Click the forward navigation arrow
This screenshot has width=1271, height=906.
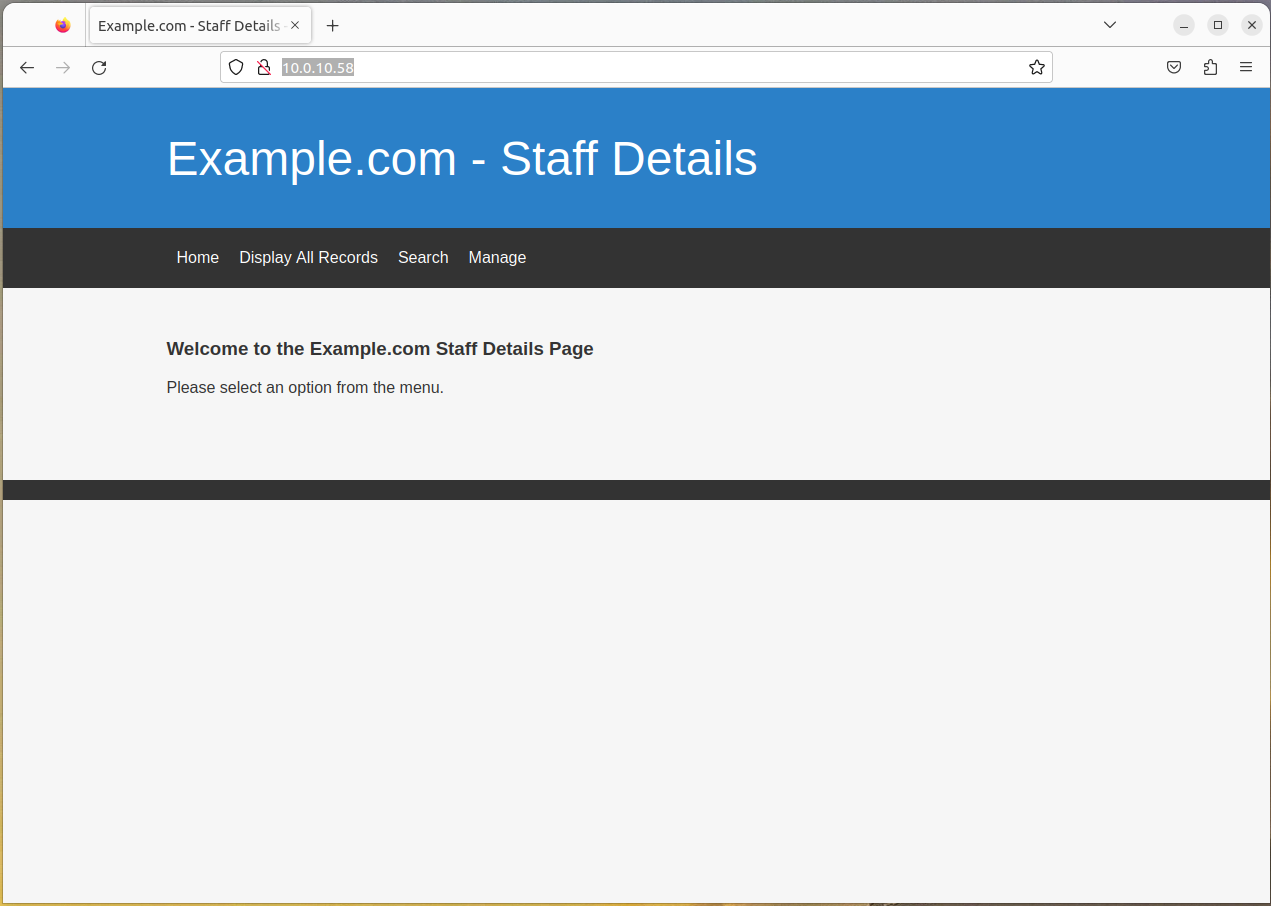pyautogui.click(x=63, y=68)
